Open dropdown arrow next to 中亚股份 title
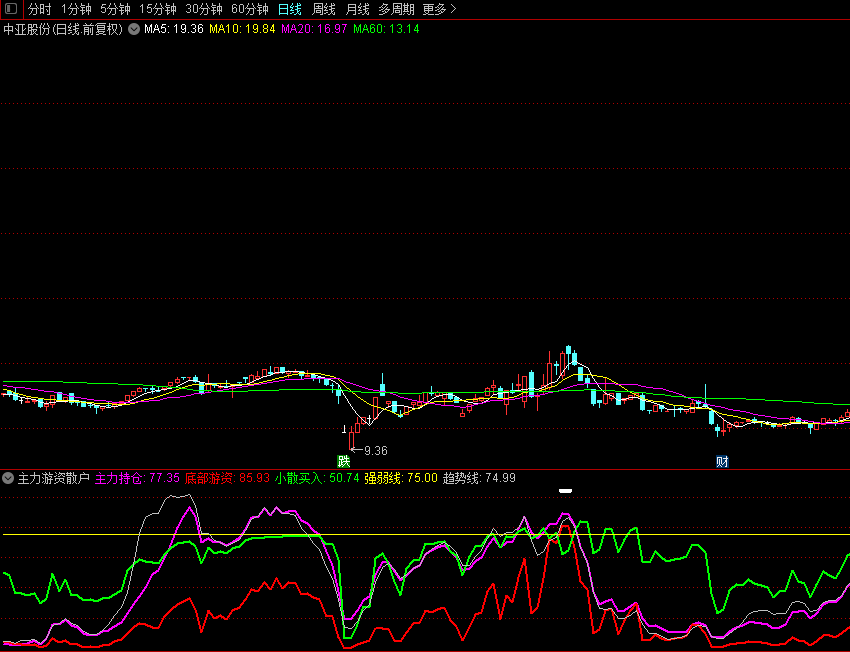The width and height of the screenshot is (850, 652). [x=134, y=29]
